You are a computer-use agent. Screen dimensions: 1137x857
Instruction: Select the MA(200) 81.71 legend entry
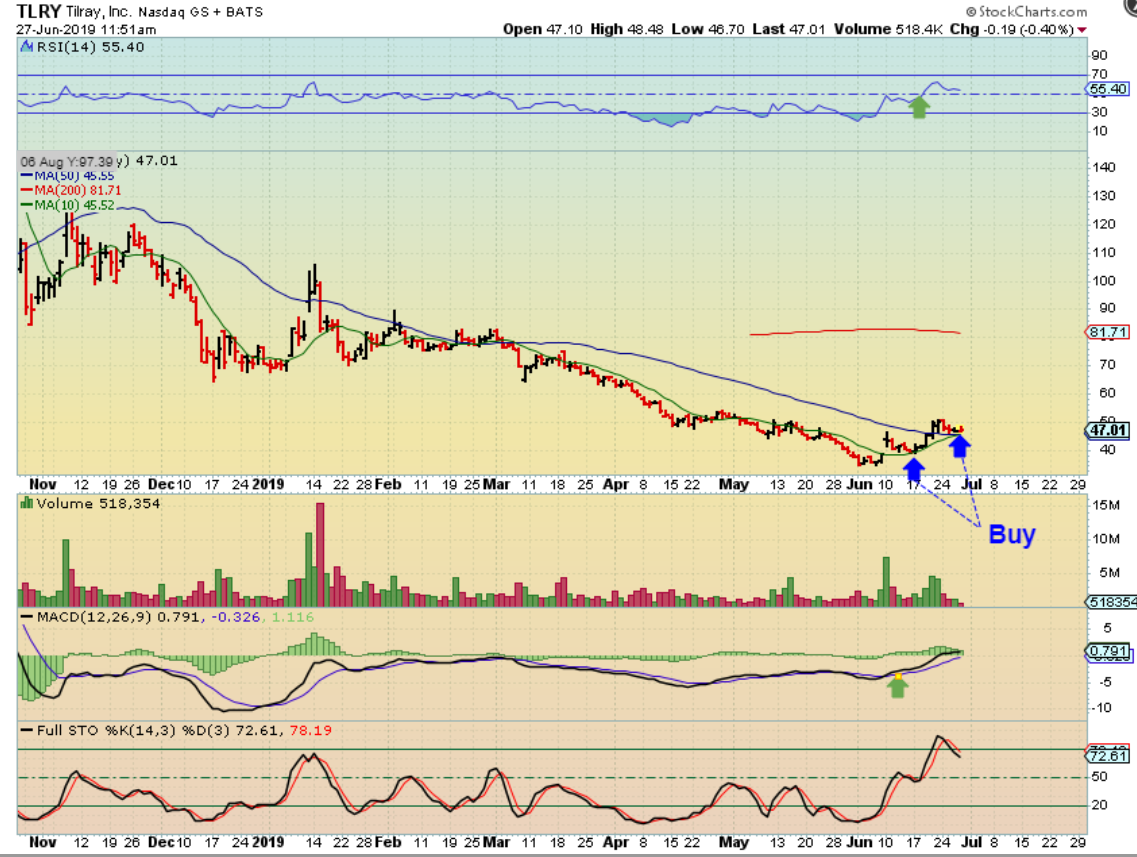(x=73, y=190)
